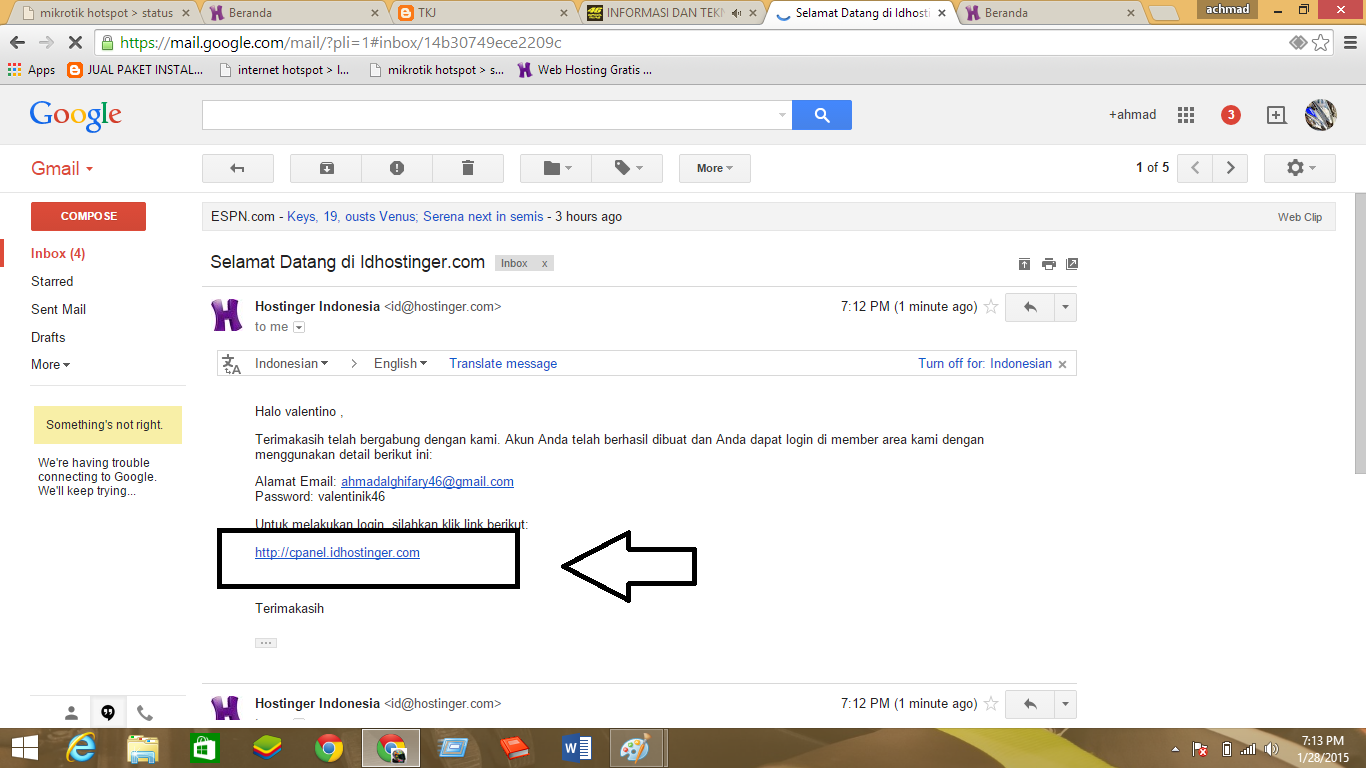Image resolution: width=1366 pixels, height=768 pixels.
Task: Open Chrome menu hamburger icon
Action: 1348,43
